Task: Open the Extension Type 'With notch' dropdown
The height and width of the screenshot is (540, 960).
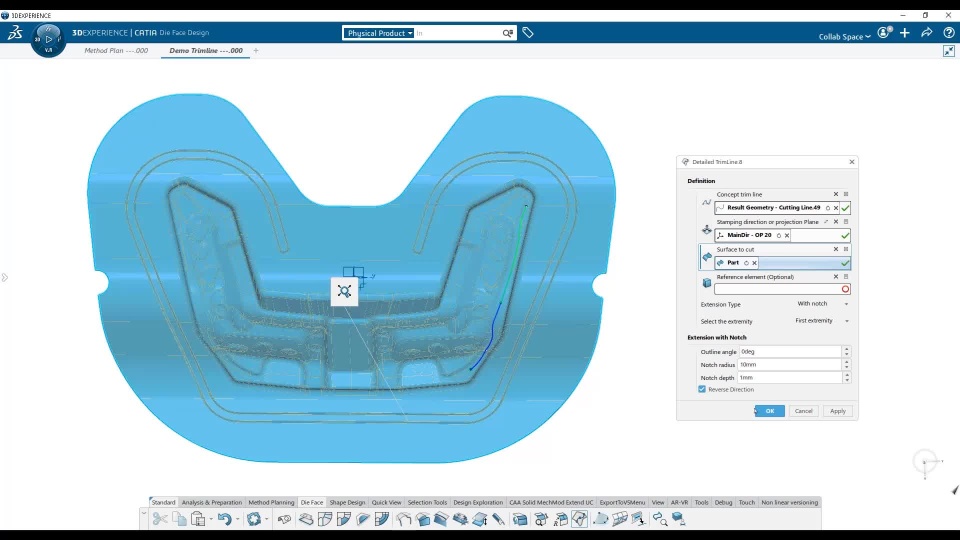Action: click(x=822, y=304)
